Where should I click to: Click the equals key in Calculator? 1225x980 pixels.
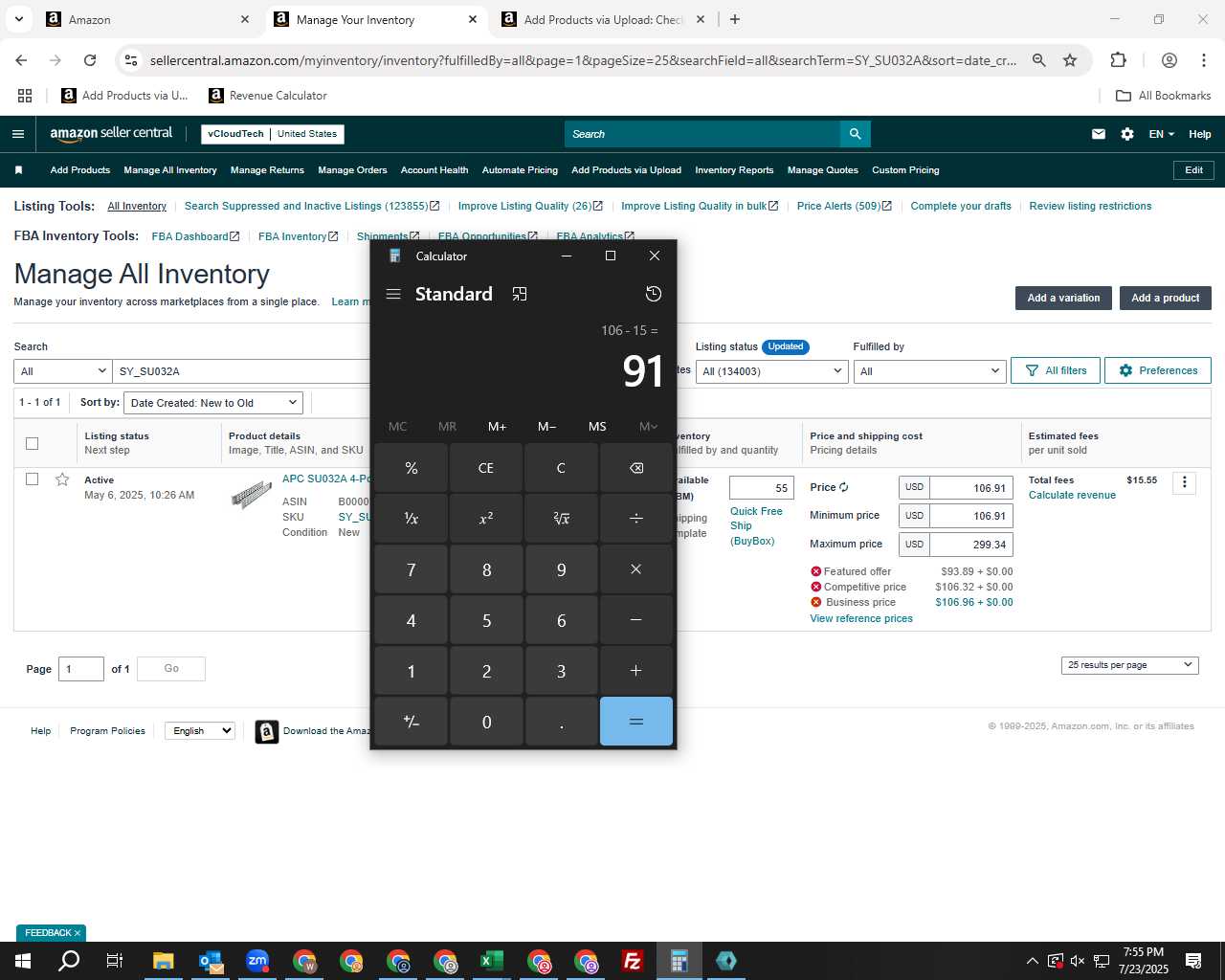pos(636,722)
